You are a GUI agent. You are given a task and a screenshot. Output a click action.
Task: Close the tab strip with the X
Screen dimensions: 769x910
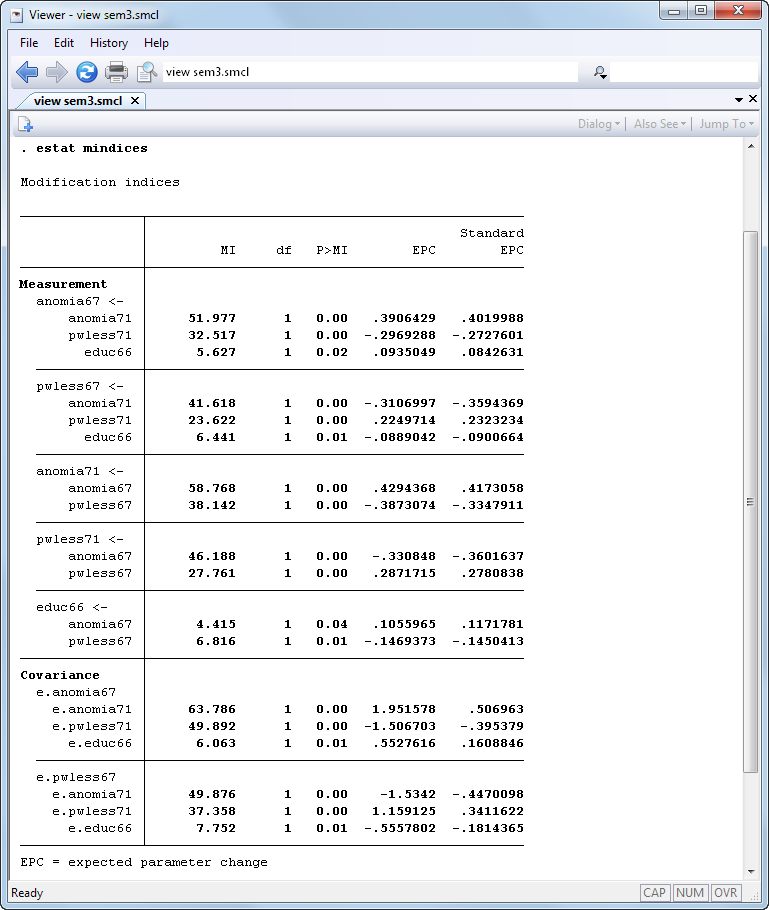point(753,99)
